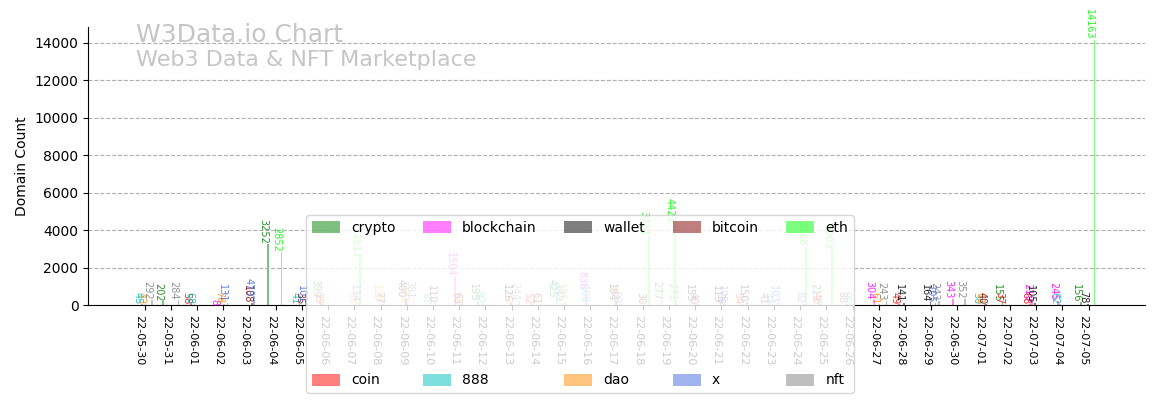This screenshot has height=400, width=1160.
Task: Click the orange dao legend swatch
Action: coord(578,380)
